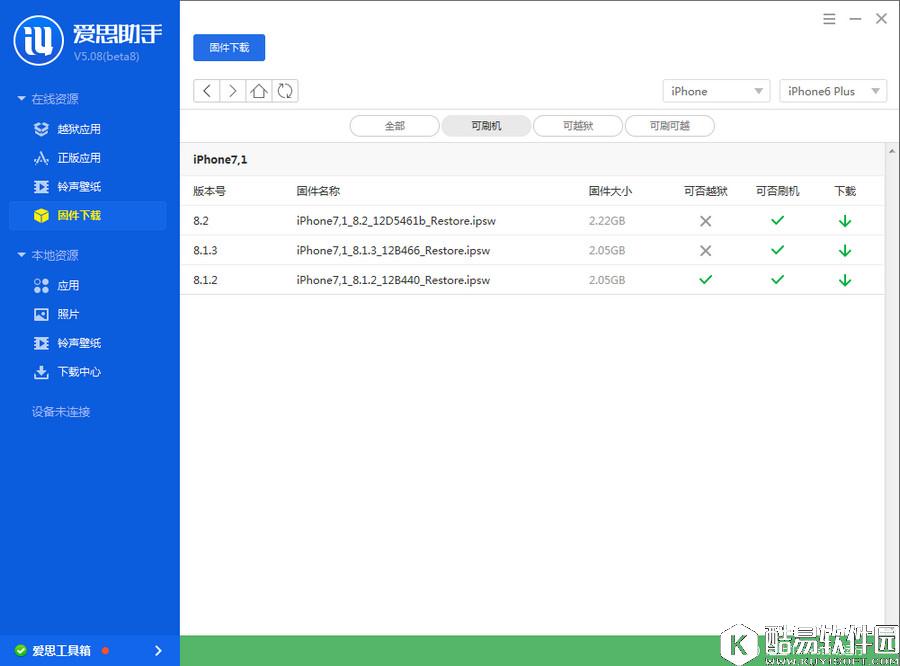Viewport: 900px width, 666px height.
Task: Refresh the firmware list
Action: tap(285, 91)
